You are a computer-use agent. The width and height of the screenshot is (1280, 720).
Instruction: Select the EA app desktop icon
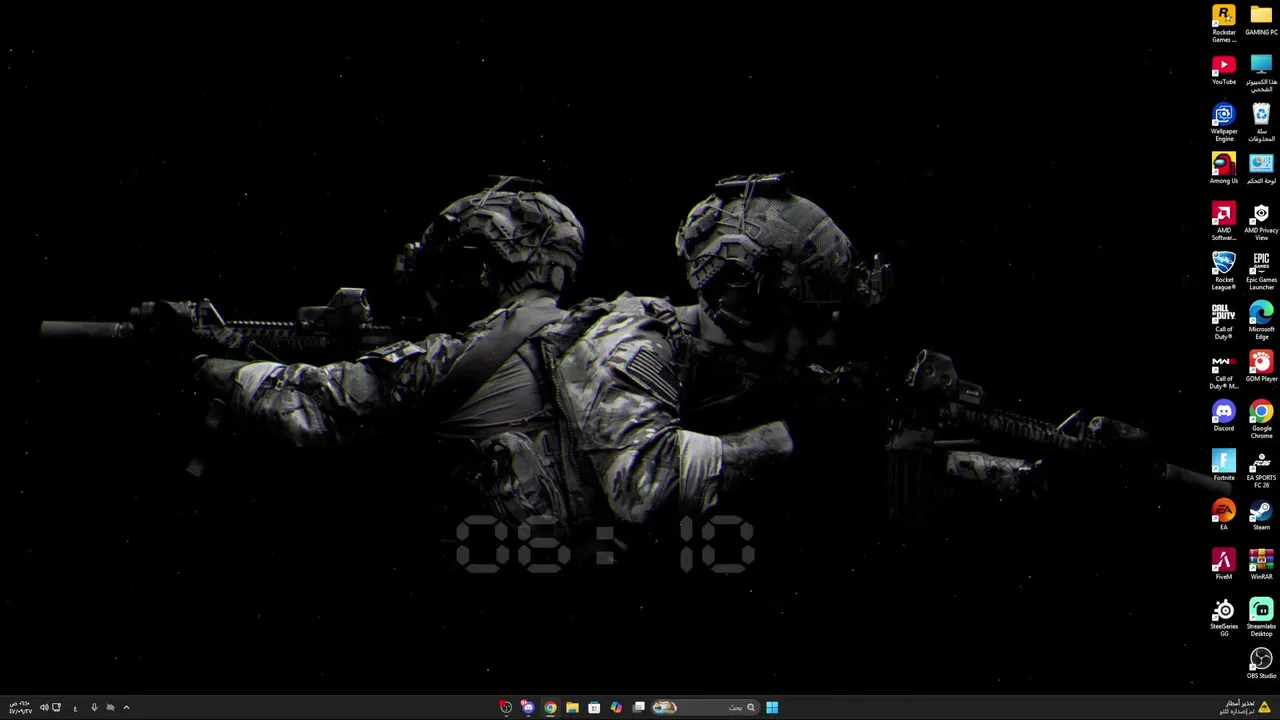tap(1224, 515)
